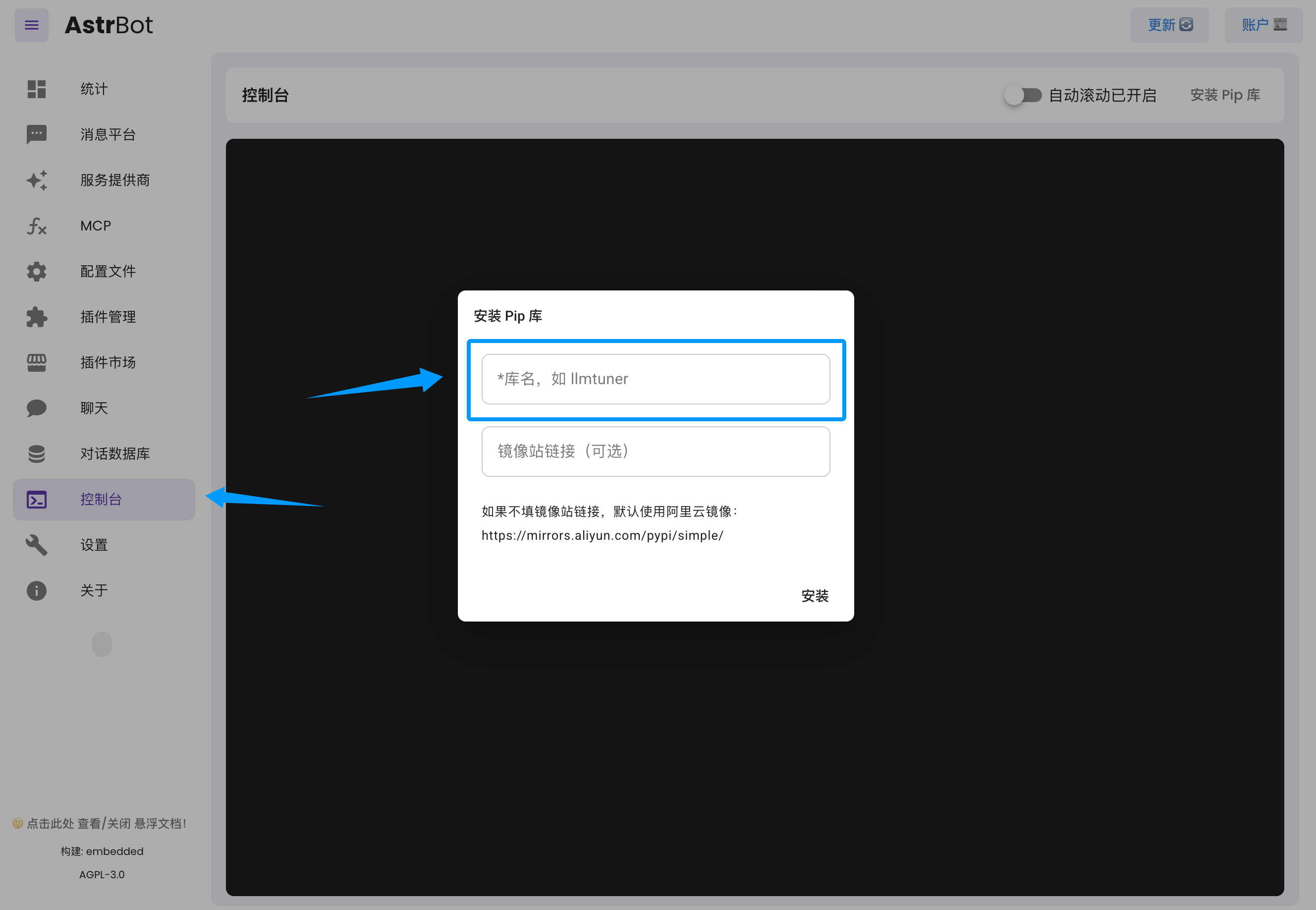Open 配置文件 gear icon
1316x910 pixels.
37,272
